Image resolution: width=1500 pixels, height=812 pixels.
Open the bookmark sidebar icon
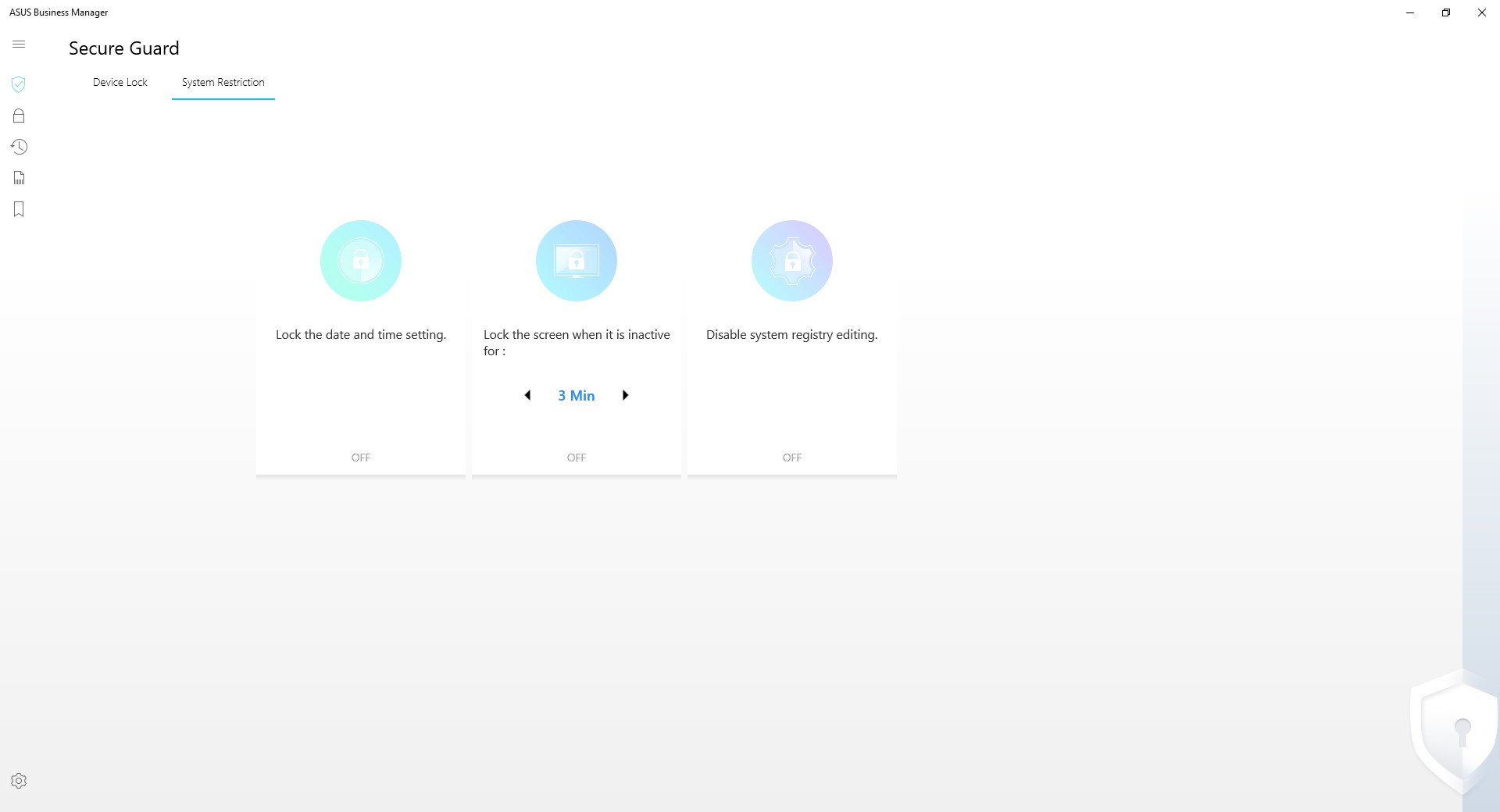click(x=19, y=209)
